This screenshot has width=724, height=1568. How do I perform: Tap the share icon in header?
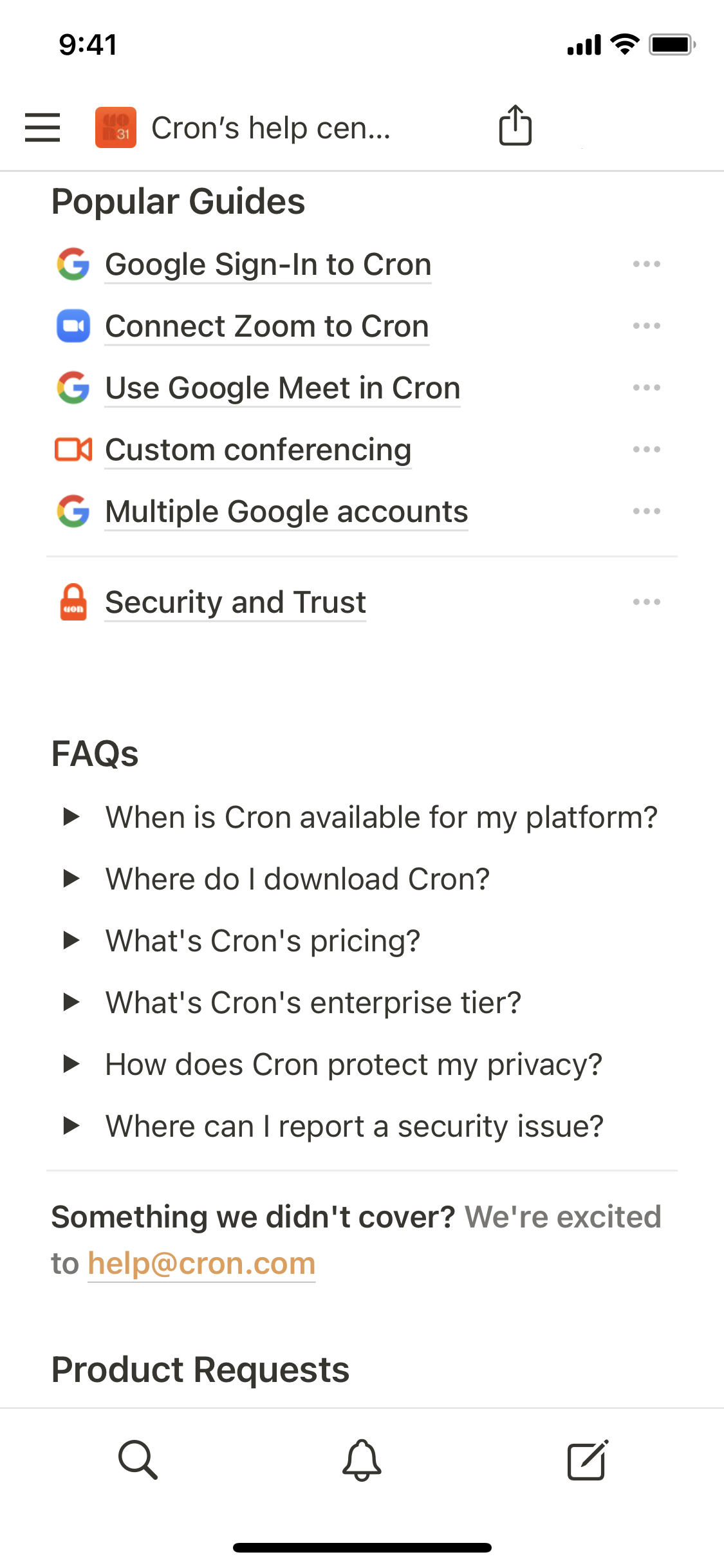(515, 126)
